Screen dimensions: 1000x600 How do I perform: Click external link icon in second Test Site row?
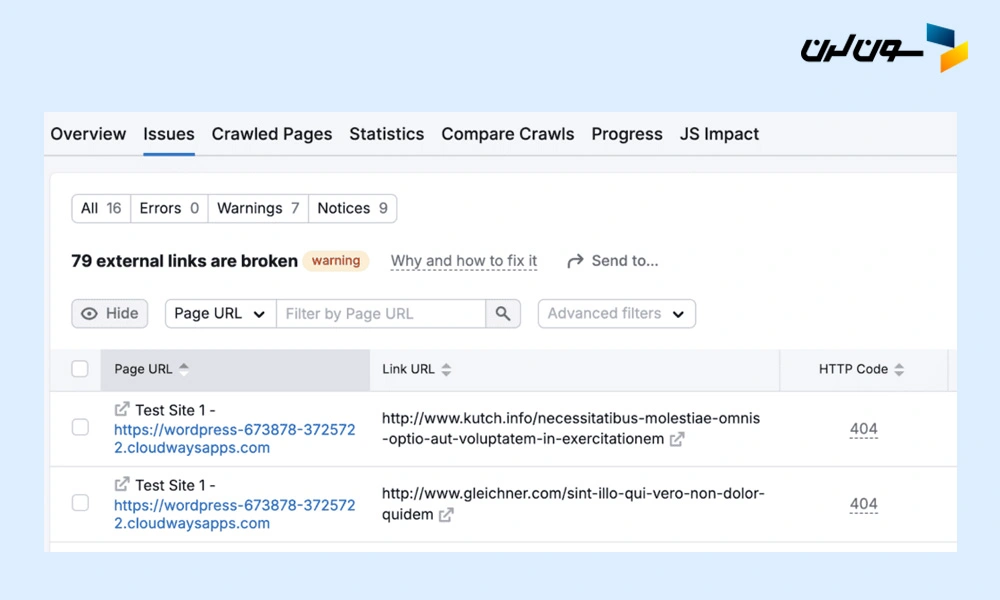point(122,485)
